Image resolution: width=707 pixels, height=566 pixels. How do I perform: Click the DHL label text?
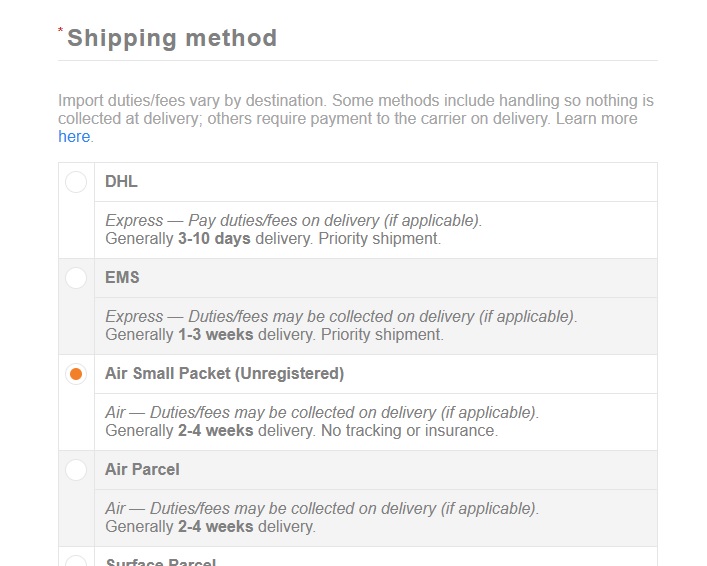point(121,182)
